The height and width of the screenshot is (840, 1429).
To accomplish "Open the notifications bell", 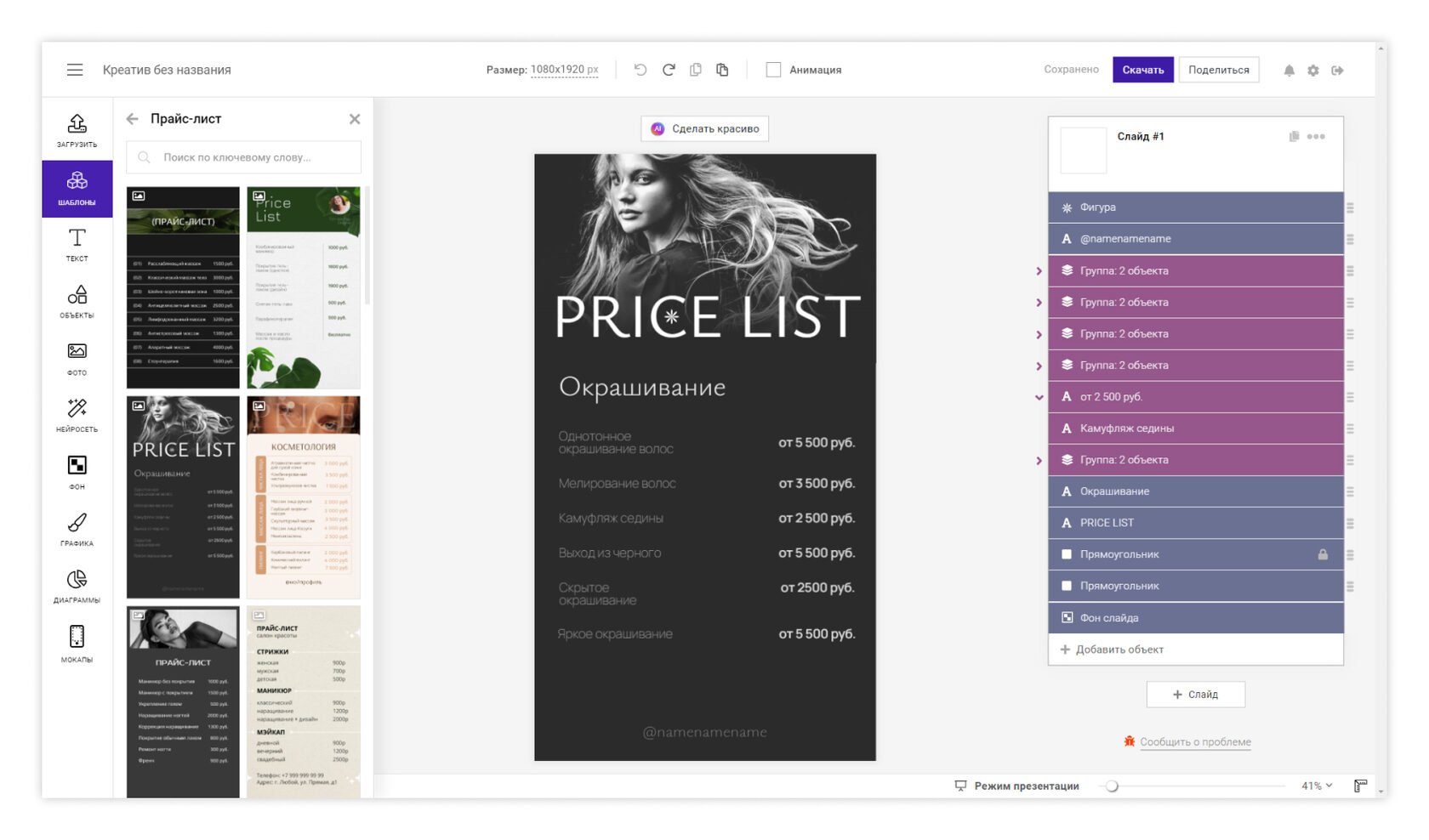I will click(1289, 71).
